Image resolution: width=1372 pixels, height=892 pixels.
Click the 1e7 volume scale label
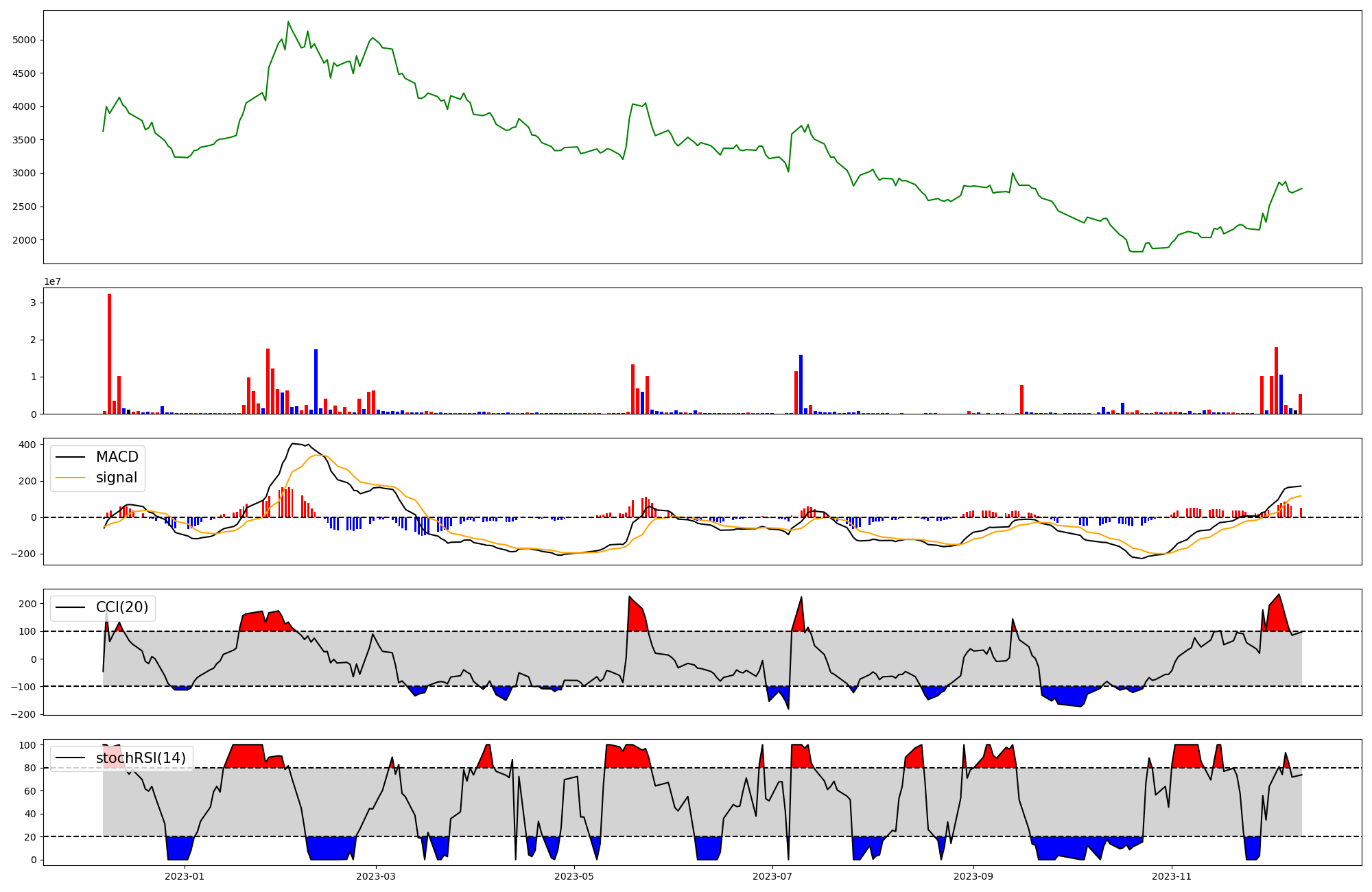pos(53,282)
